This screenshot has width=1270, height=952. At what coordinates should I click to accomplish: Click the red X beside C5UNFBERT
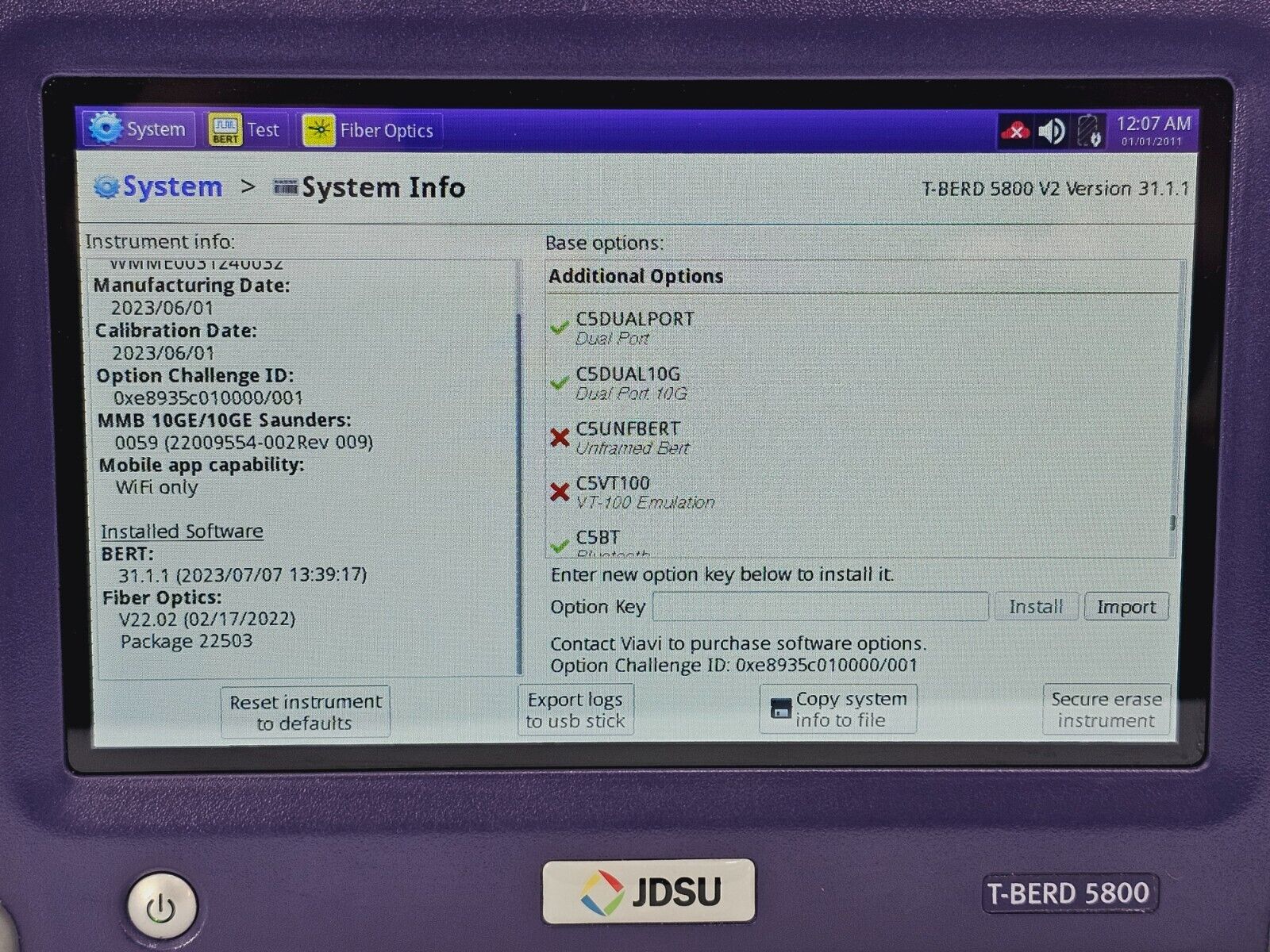pyautogui.click(x=560, y=437)
